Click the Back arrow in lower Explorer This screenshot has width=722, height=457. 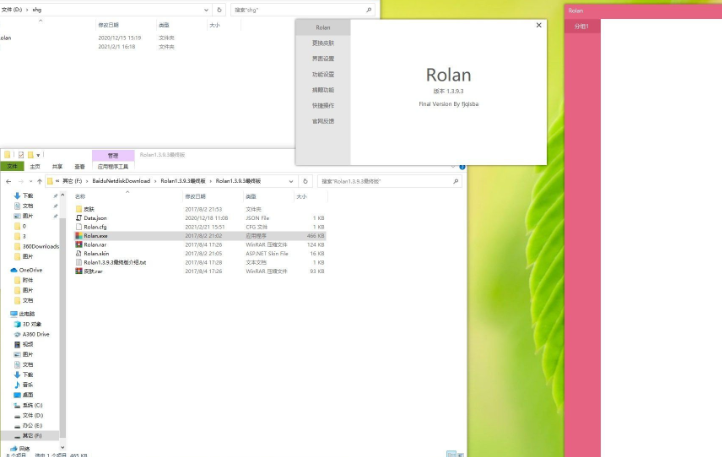tap(8, 182)
